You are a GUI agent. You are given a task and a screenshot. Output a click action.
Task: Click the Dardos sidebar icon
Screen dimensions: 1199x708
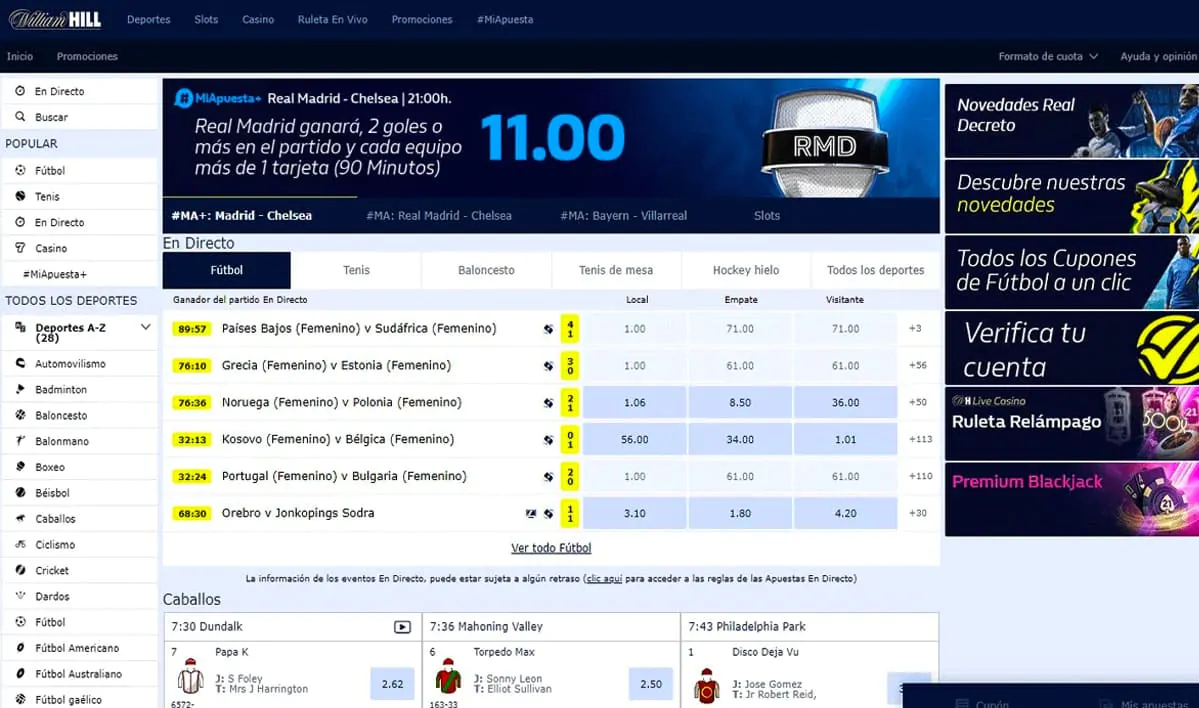point(21,596)
